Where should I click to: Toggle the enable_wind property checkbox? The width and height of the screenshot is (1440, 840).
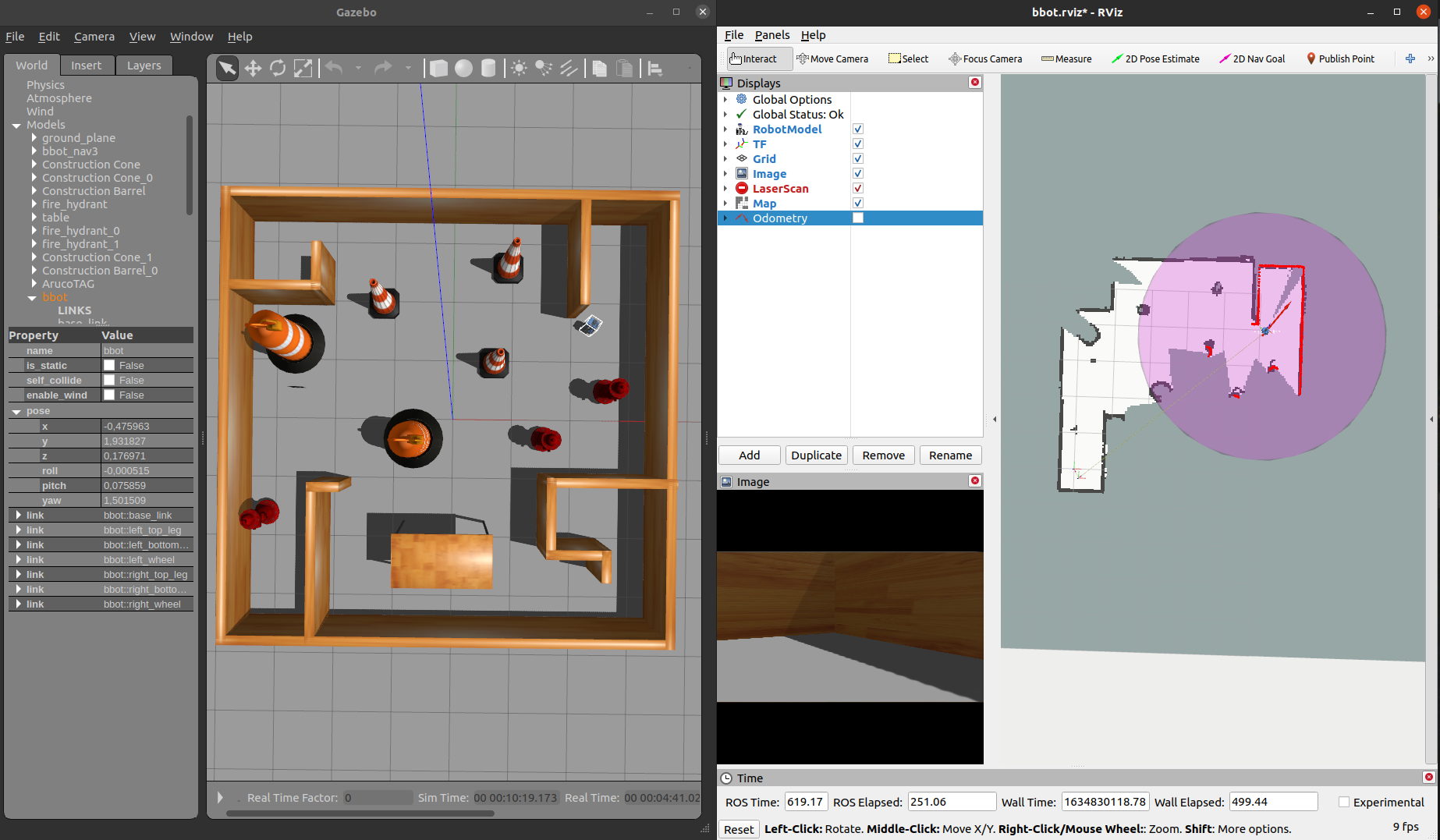click(110, 395)
